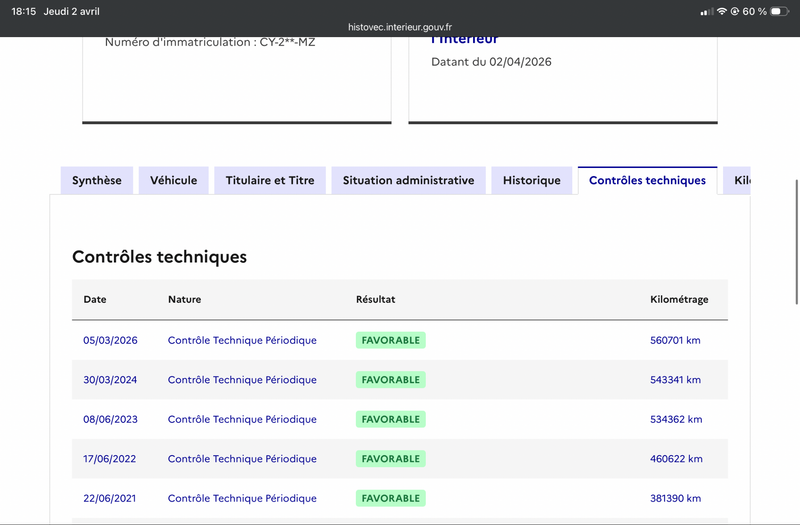Viewport: 800px width, 525px height.
Task: Open the partially visible Kilométrage tab
Action: [x=739, y=180]
